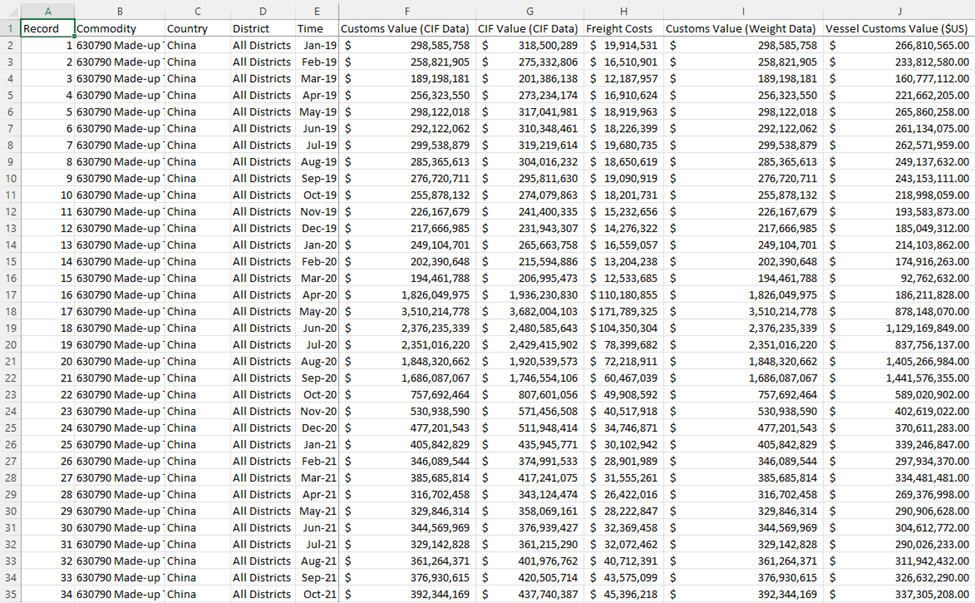Click CIF data customs value 757,692,464
This screenshot has height=603, width=975.
click(407, 395)
